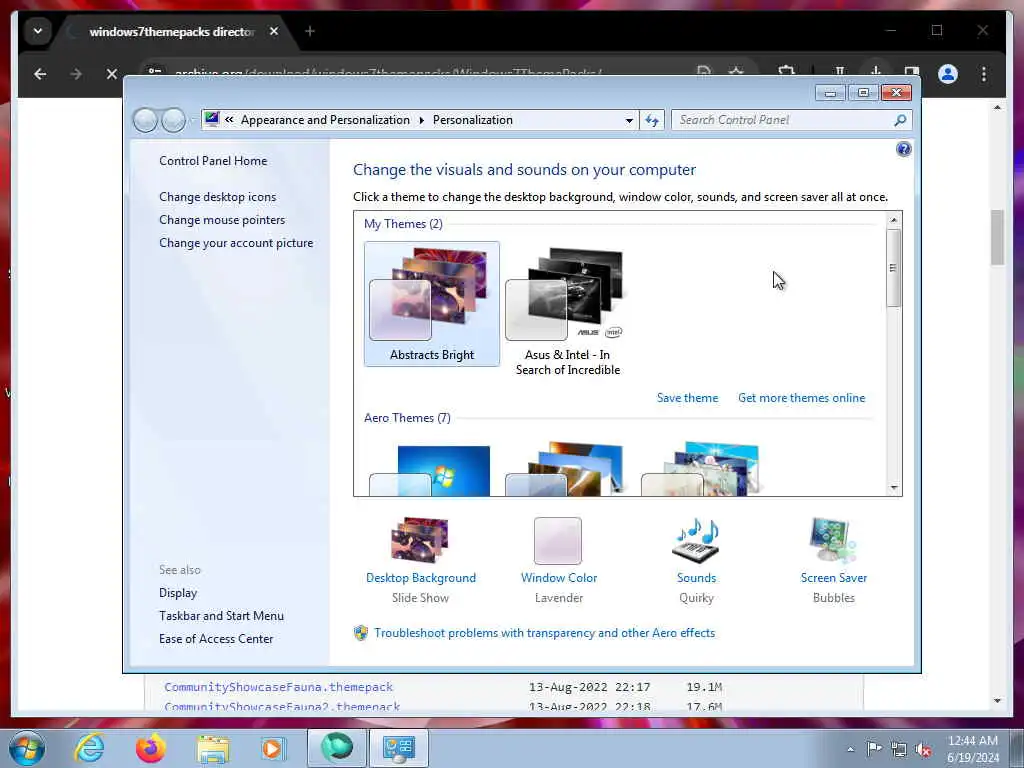Open browser side panel icon
The image size is (1024, 768).
[912, 71]
